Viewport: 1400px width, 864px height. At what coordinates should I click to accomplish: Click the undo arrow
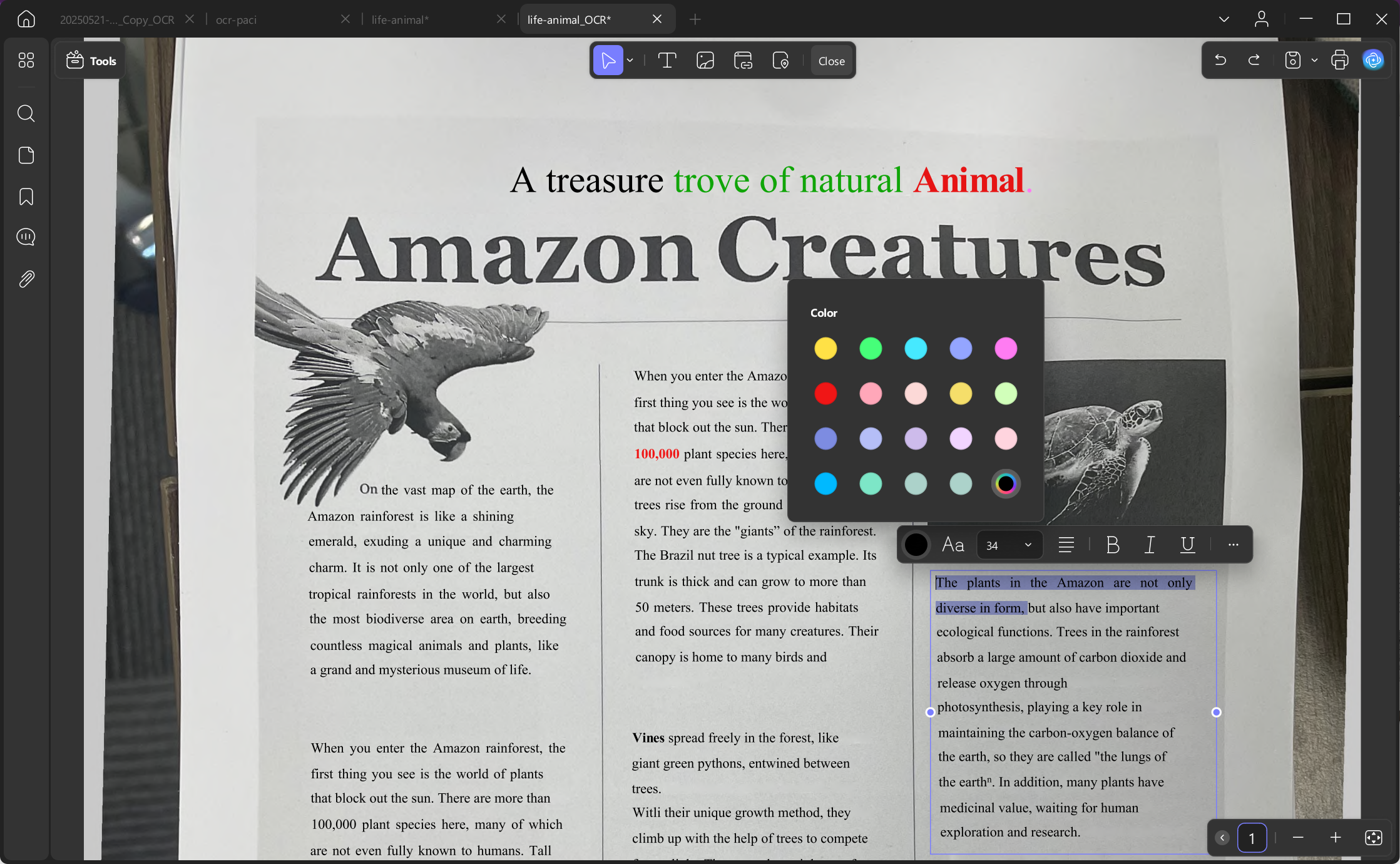pyautogui.click(x=1220, y=60)
